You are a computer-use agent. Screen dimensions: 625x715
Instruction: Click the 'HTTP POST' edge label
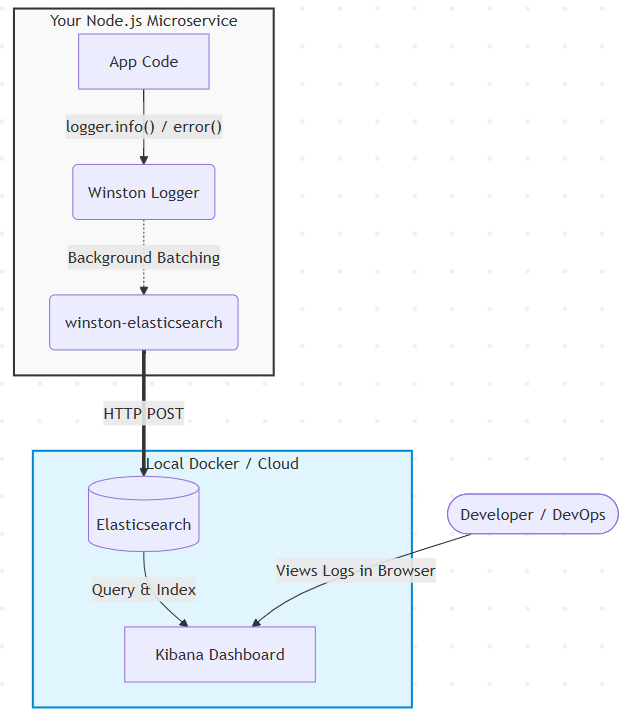[x=144, y=414]
